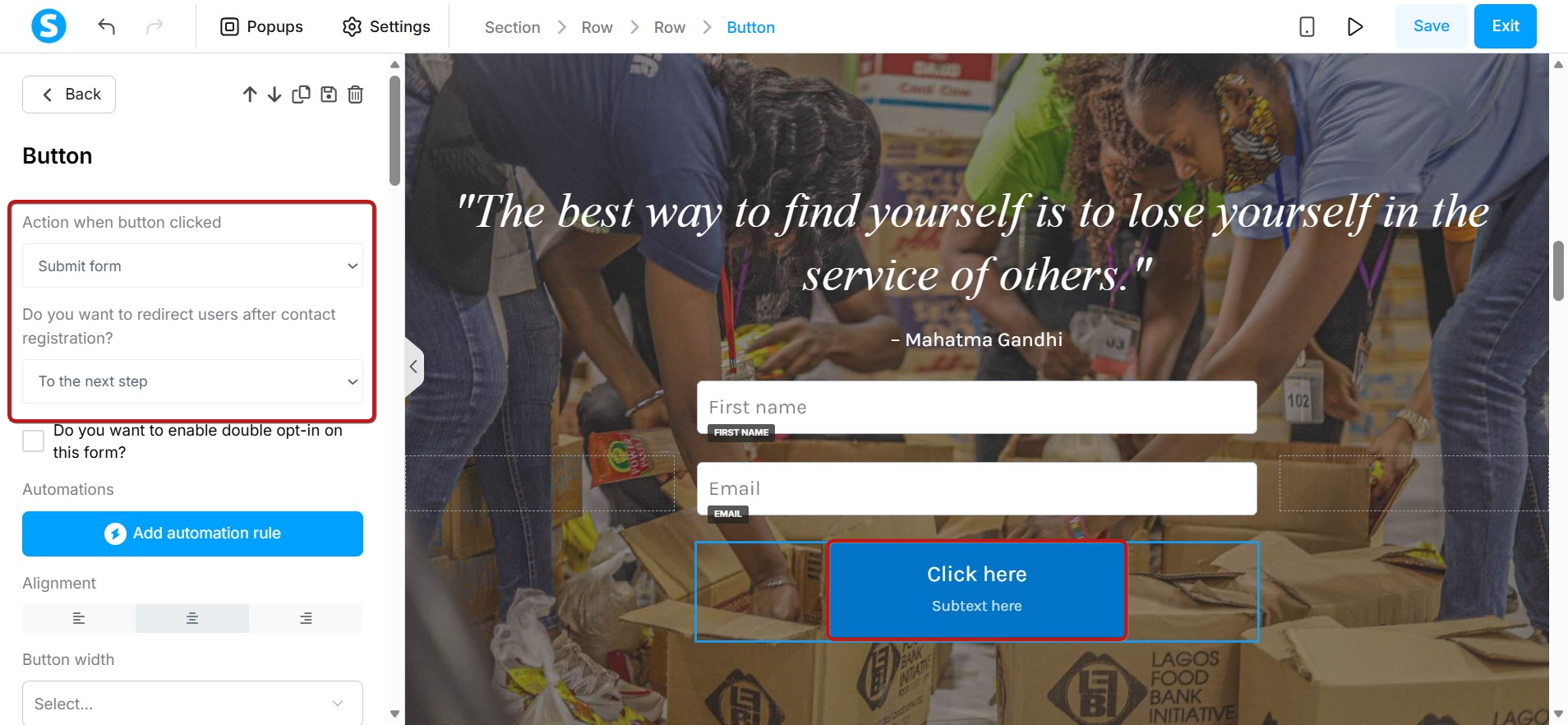Click the preview play icon

coord(1355,26)
